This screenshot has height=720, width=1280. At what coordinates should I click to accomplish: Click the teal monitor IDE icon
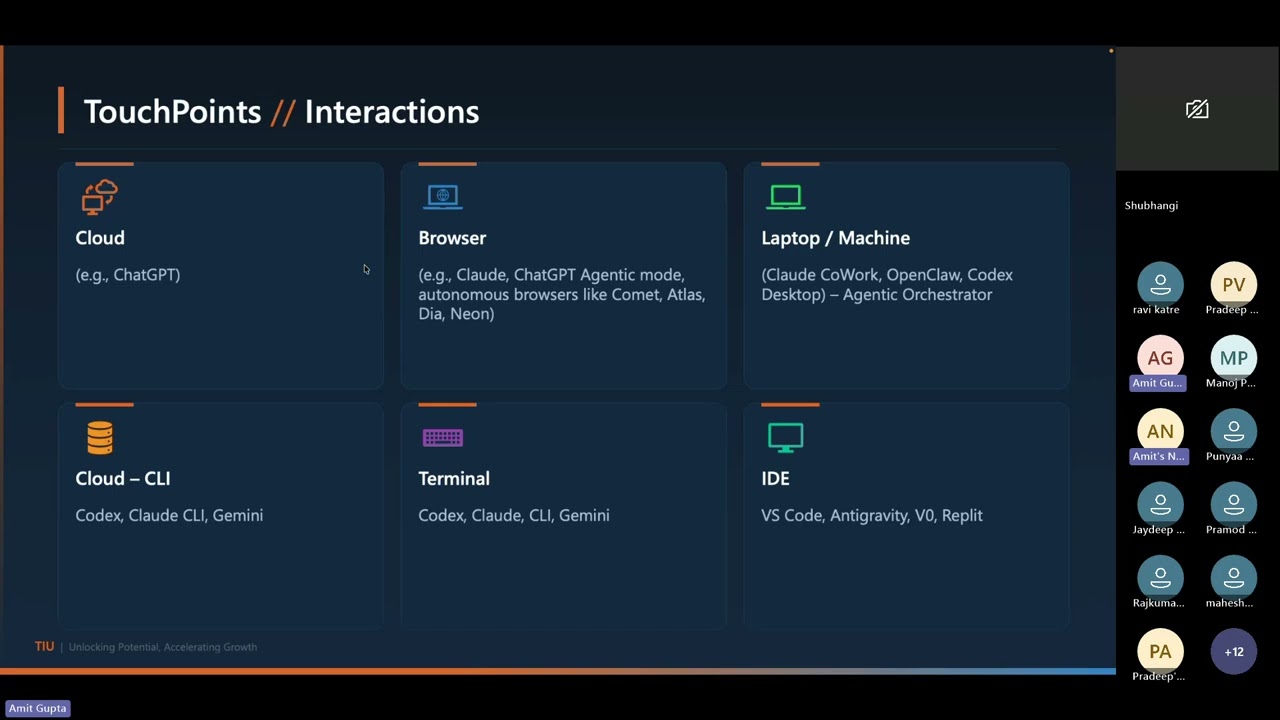pyautogui.click(x=785, y=437)
